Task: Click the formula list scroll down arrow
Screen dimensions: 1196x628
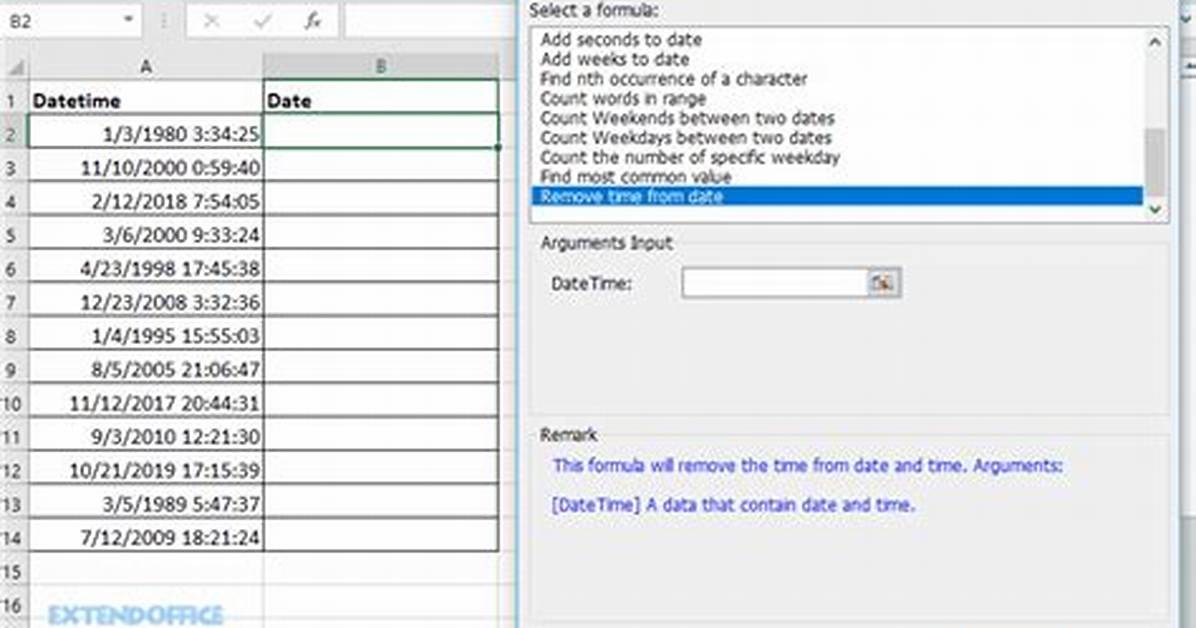Action: [x=1156, y=208]
